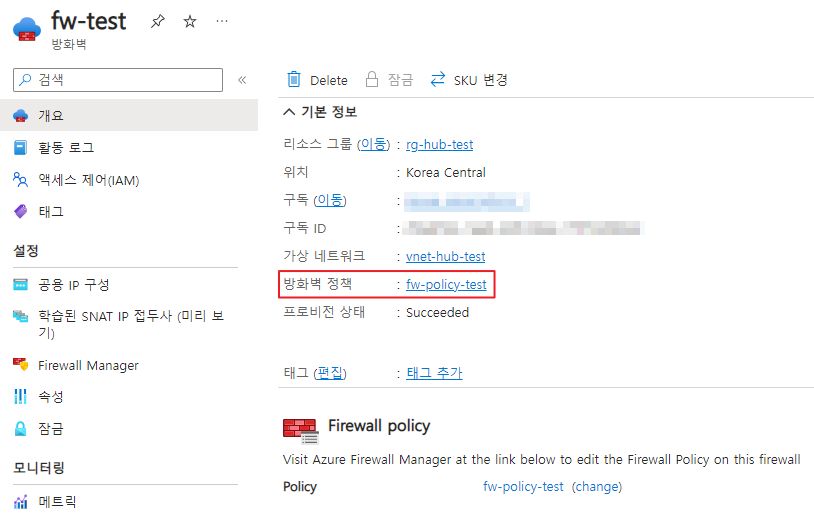Click the Firewall Manager icon

tap(20, 364)
